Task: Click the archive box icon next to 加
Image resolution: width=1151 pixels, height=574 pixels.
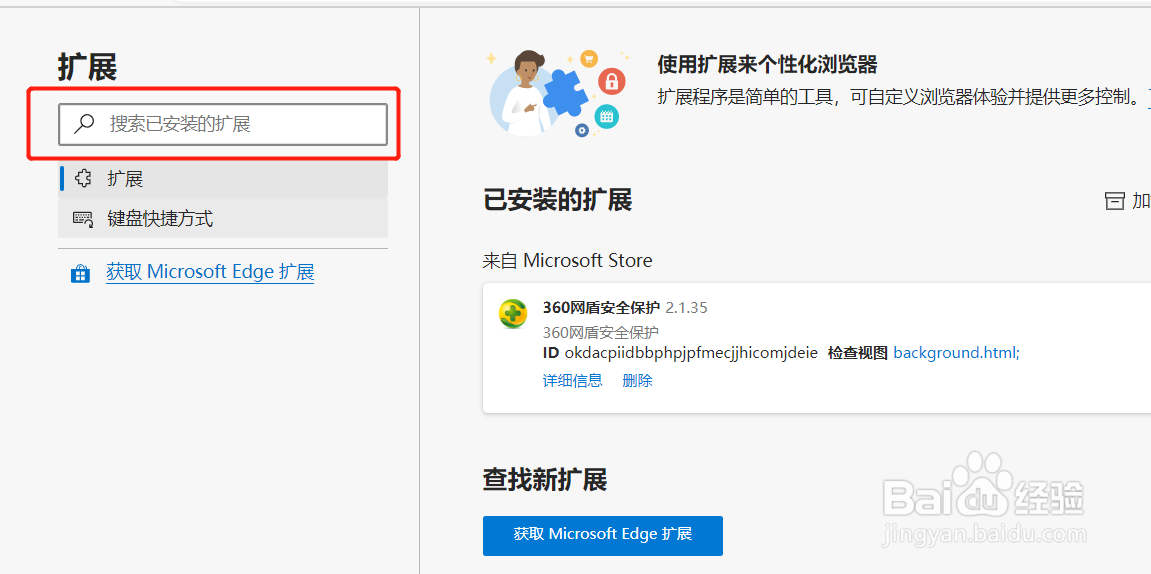Action: pos(1114,201)
